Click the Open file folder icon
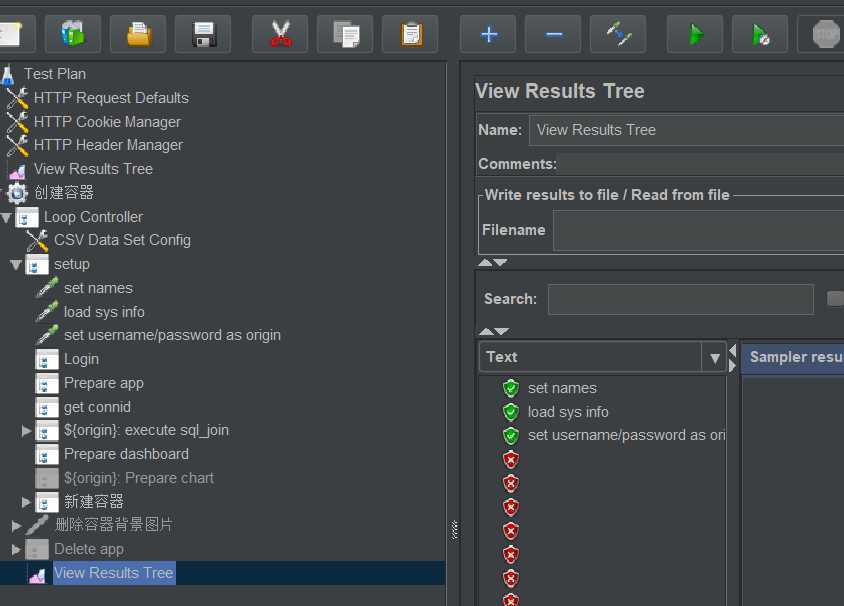844x606 pixels. tap(138, 34)
